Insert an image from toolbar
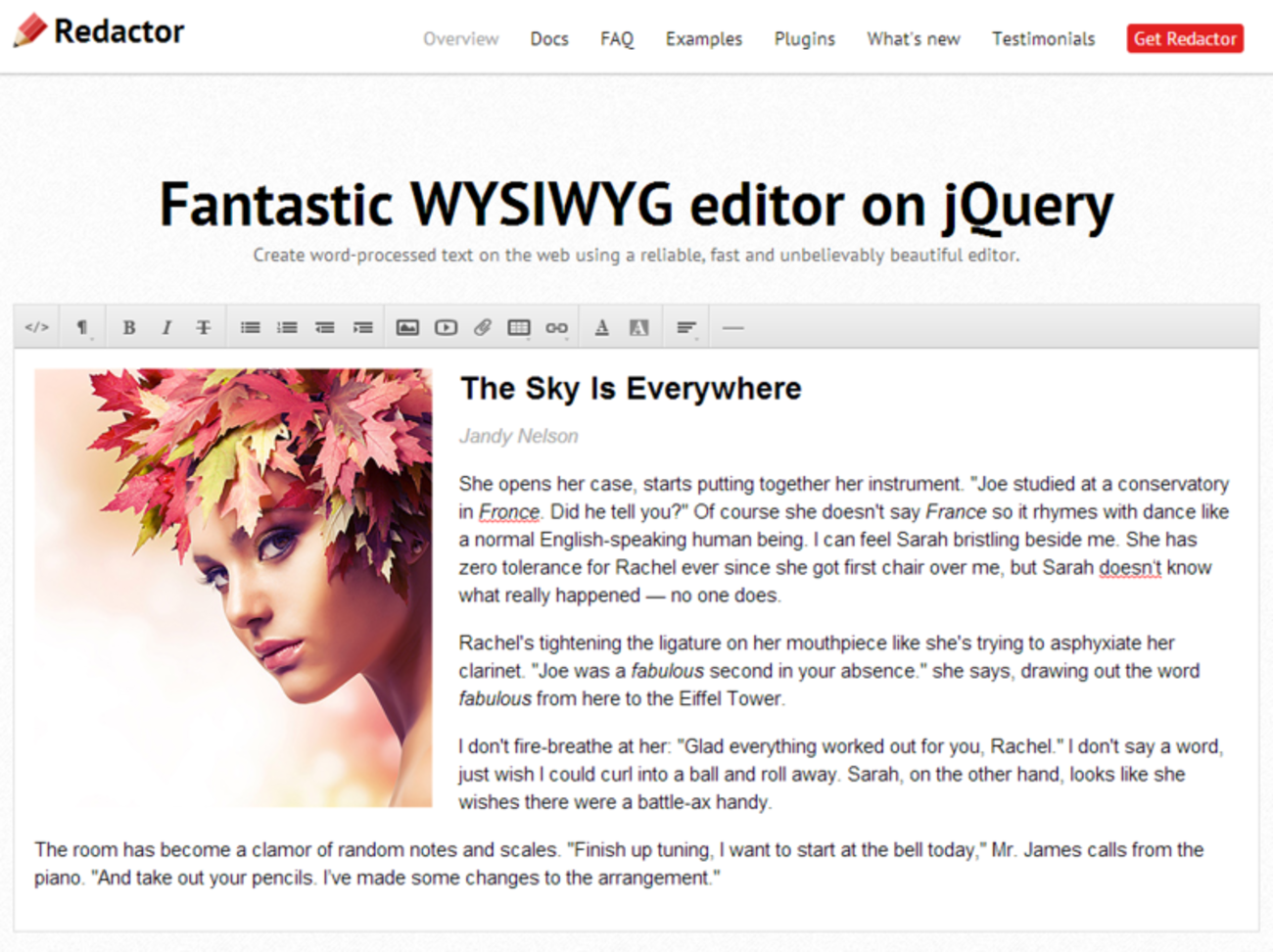This screenshot has height=952, width=1273. pos(407,327)
